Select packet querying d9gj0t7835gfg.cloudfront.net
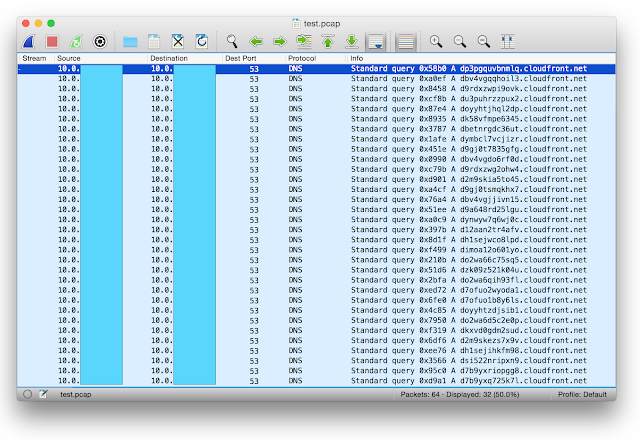Viewport: 640px width, 440px height. [x=316, y=149]
